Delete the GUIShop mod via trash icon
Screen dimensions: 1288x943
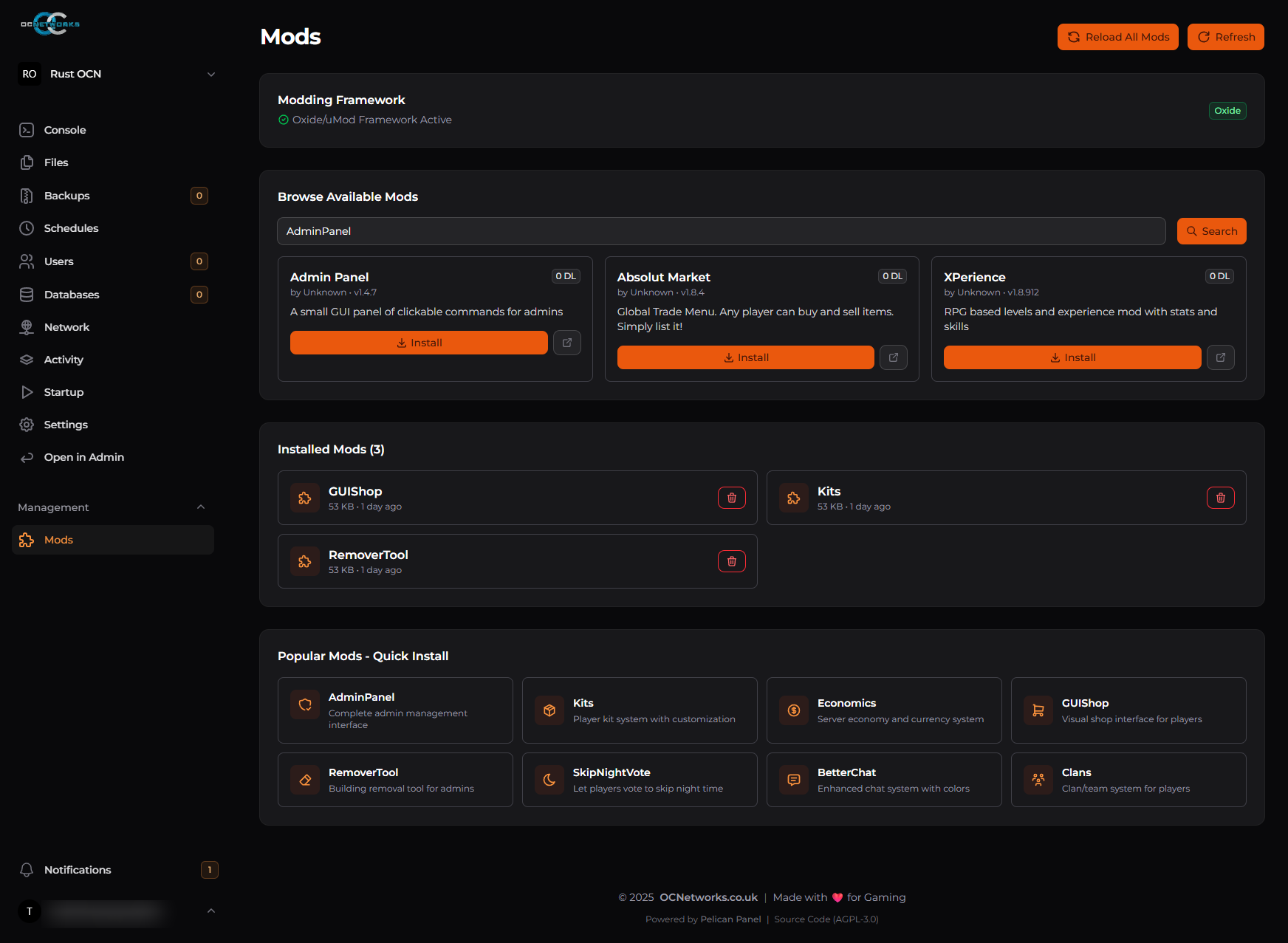click(731, 498)
